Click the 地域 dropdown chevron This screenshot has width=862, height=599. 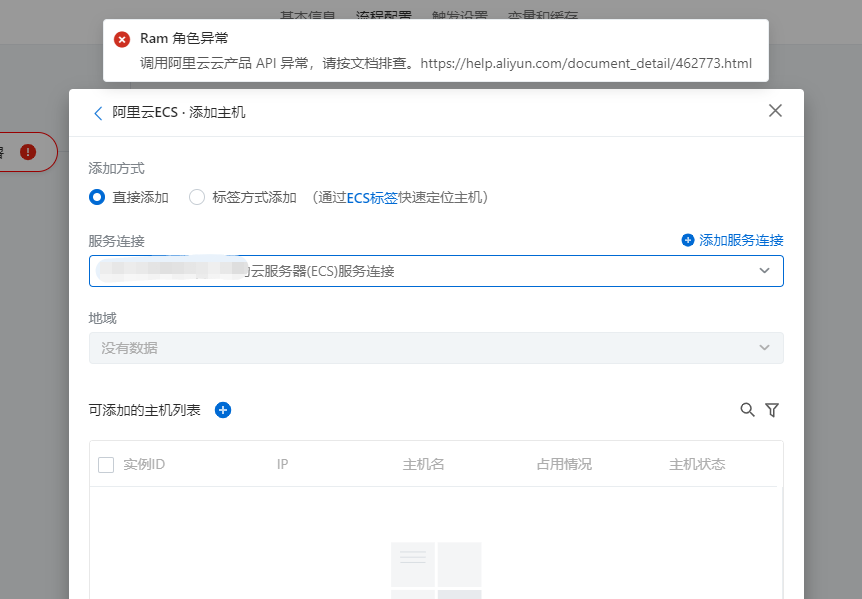click(x=764, y=347)
